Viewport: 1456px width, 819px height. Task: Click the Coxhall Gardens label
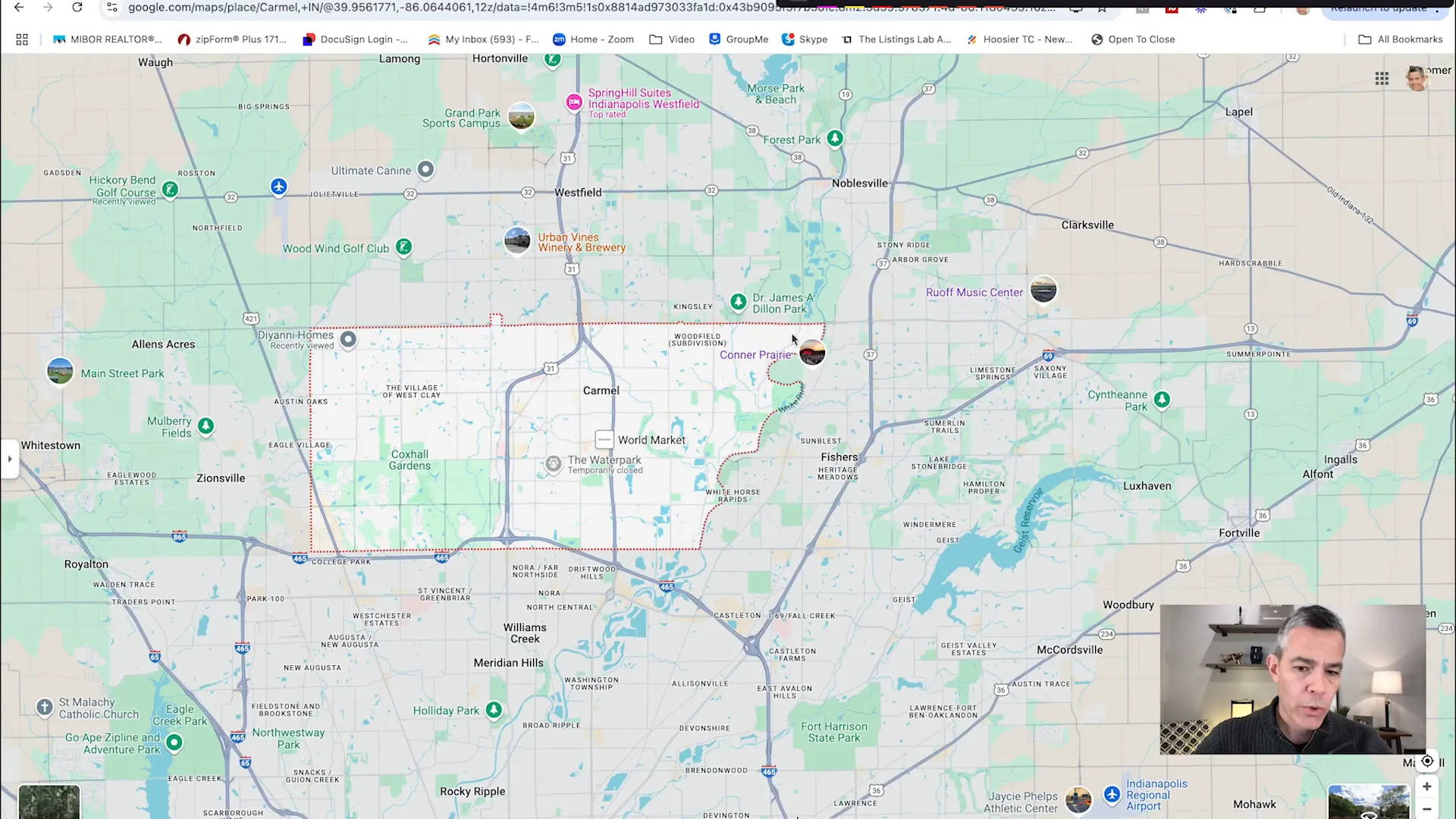[x=409, y=460]
